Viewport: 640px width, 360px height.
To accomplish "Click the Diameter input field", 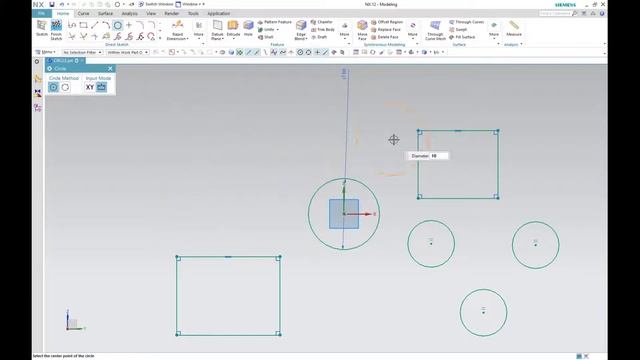I will (x=439, y=156).
